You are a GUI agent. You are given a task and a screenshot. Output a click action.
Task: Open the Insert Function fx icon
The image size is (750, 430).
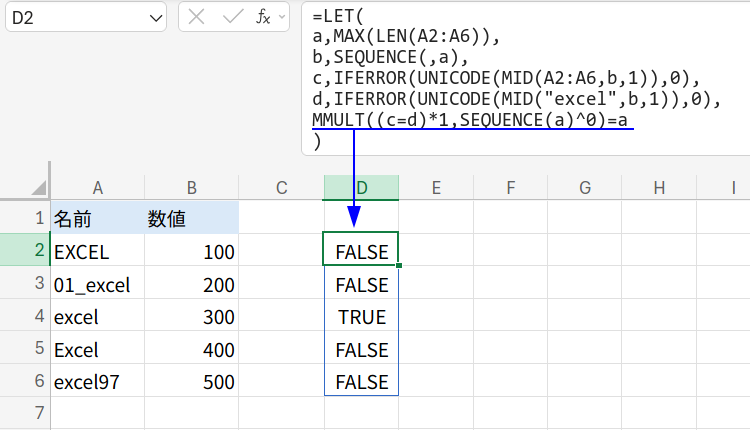click(x=263, y=17)
